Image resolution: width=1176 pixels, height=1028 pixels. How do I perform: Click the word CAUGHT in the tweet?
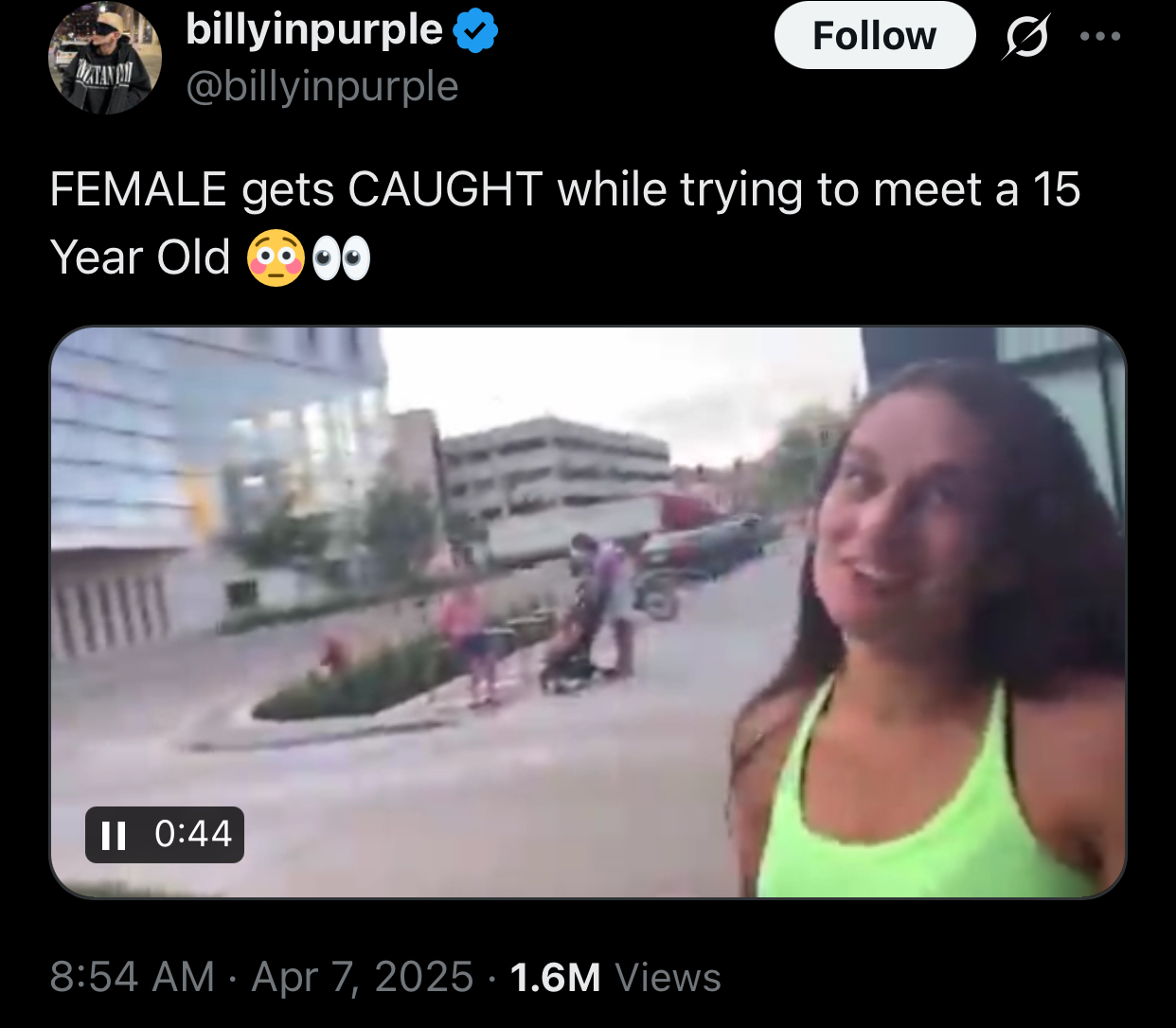click(x=445, y=189)
